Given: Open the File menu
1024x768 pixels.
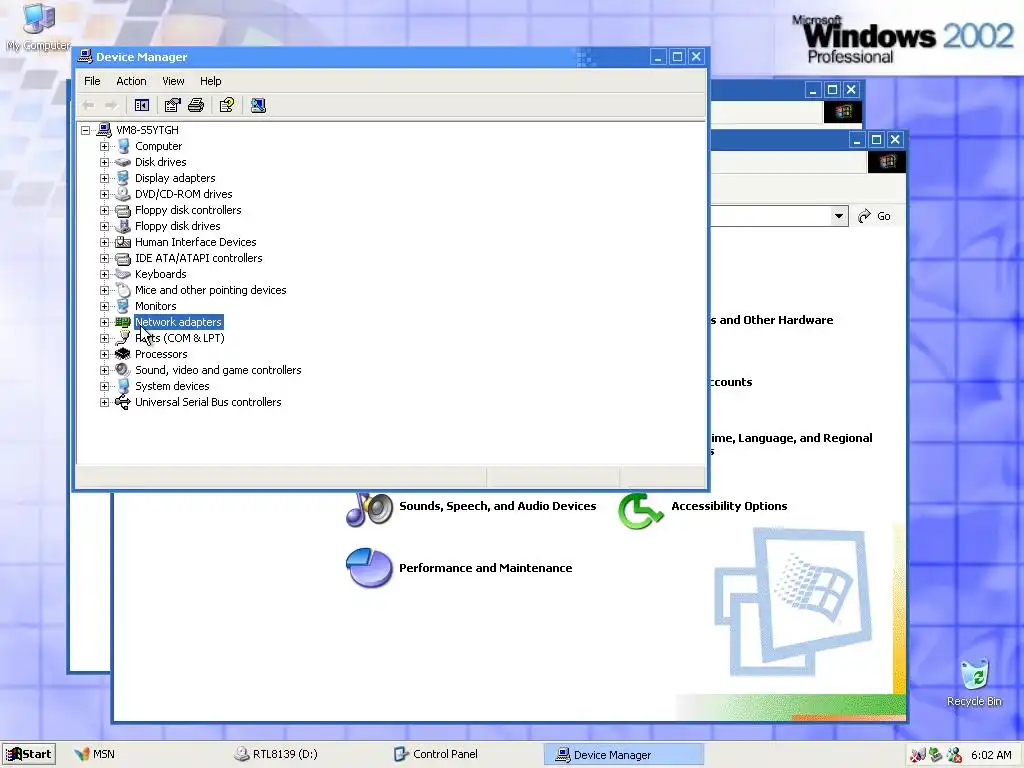Looking at the screenshot, I should click(92, 81).
